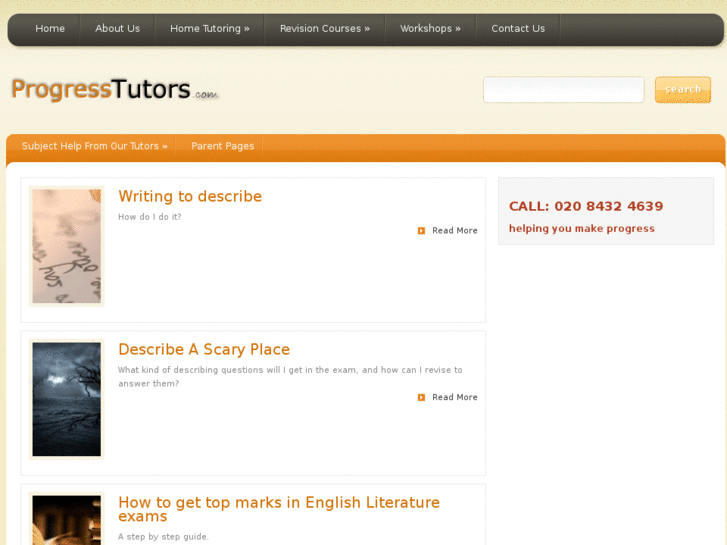Open the Describe A Scary Place title

pyautogui.click(x=204, y=349)
